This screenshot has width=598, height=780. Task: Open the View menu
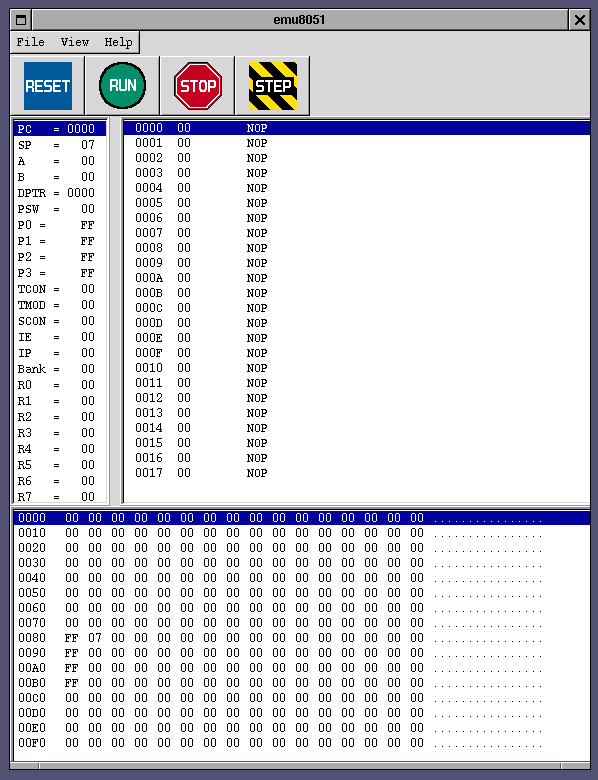[75, 42]
